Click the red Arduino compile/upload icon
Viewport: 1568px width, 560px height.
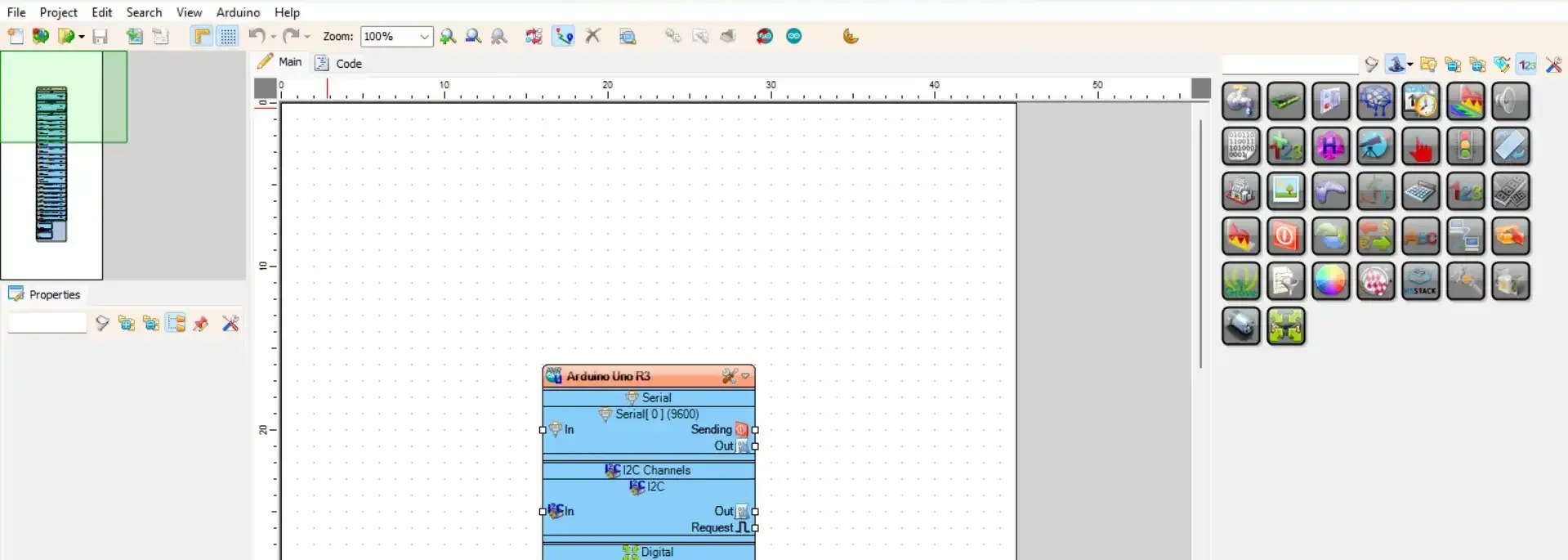point(765,36)
